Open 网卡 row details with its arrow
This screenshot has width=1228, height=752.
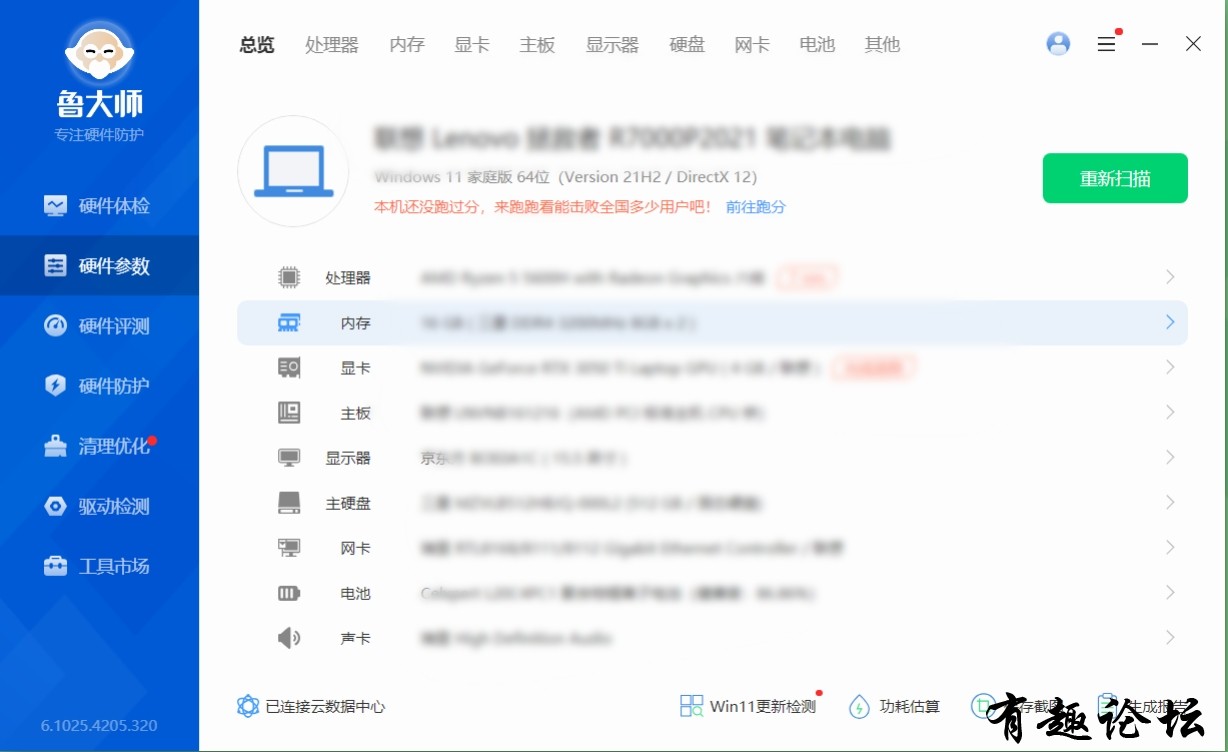[1170, 547]
